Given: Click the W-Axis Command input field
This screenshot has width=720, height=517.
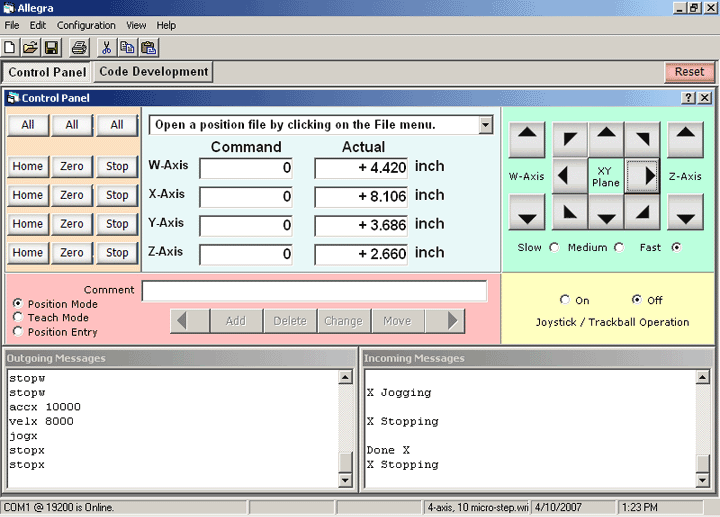Looking at the screenshot, I should coord(246,168).
